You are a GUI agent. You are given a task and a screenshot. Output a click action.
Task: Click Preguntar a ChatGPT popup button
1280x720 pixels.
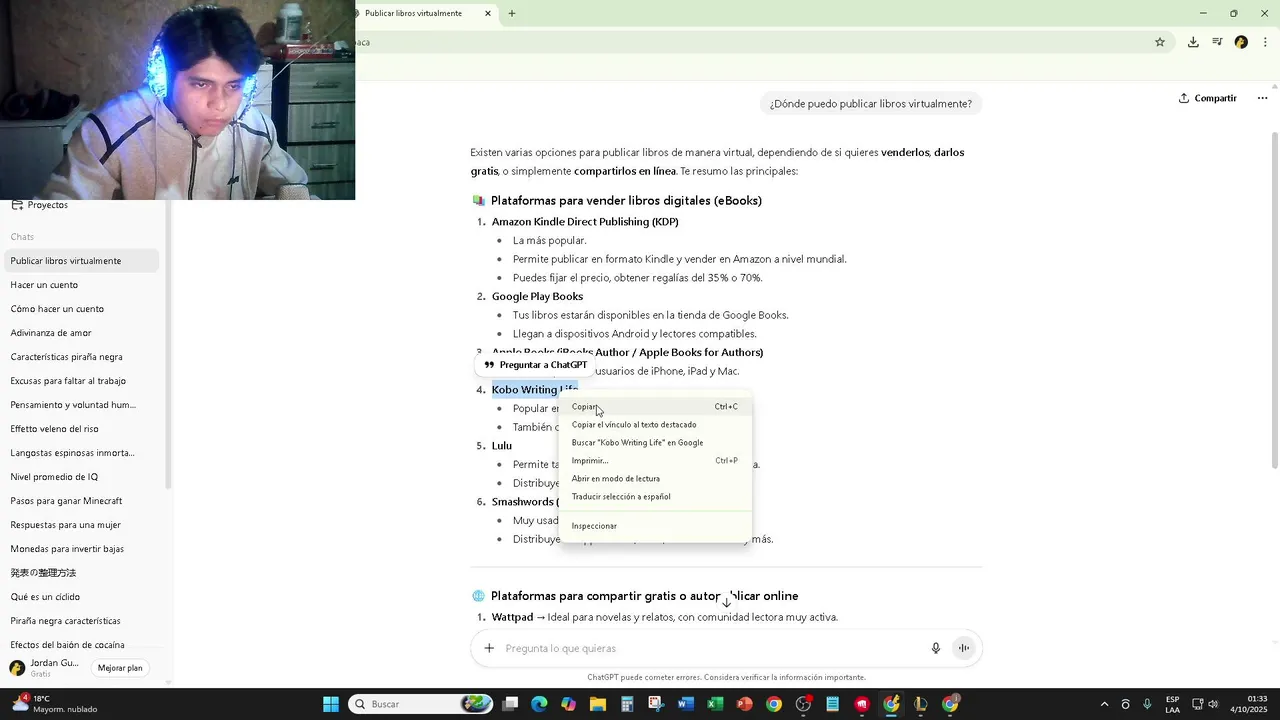[x=536, y=365]
